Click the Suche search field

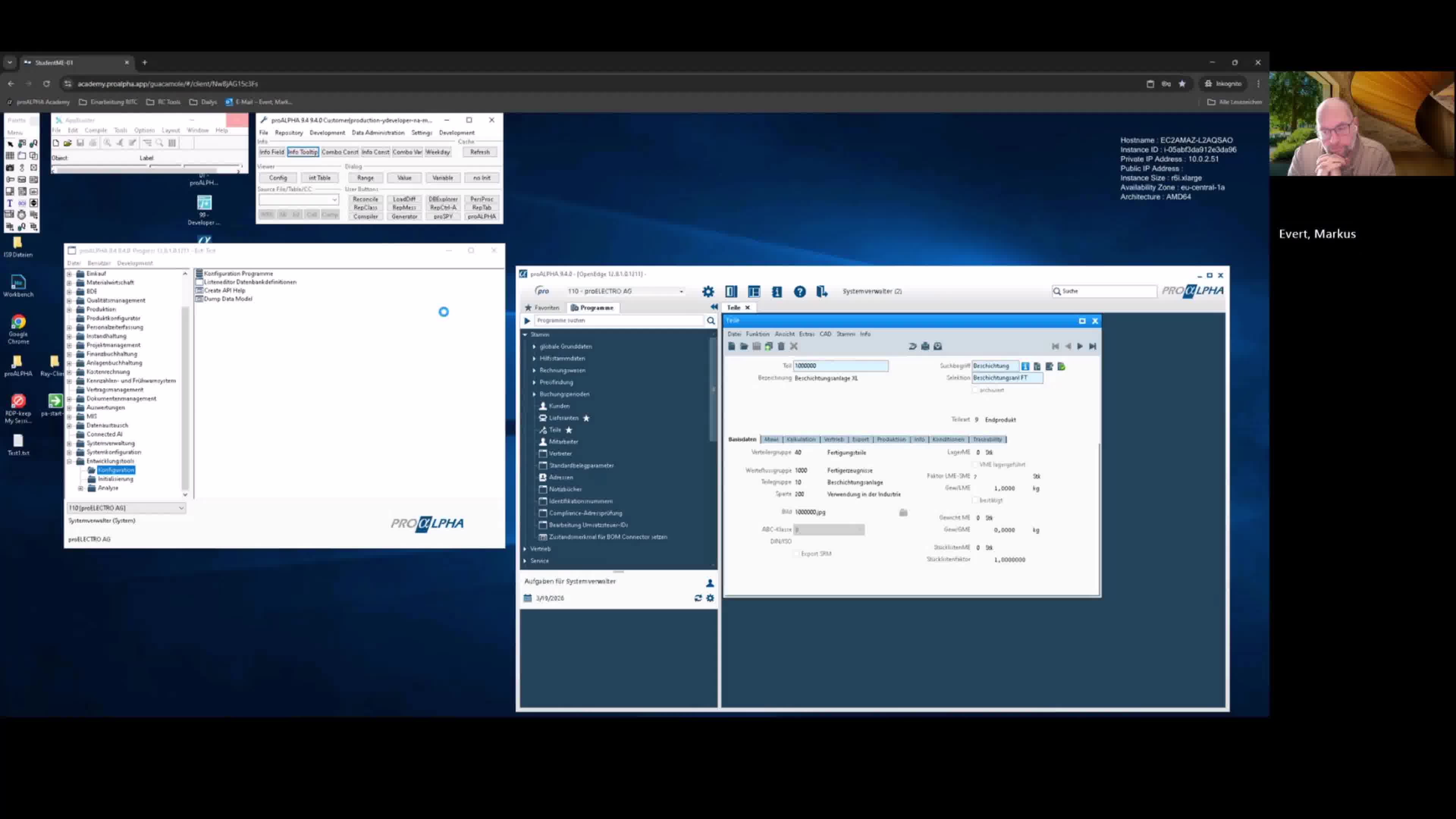pos(1105,291)
